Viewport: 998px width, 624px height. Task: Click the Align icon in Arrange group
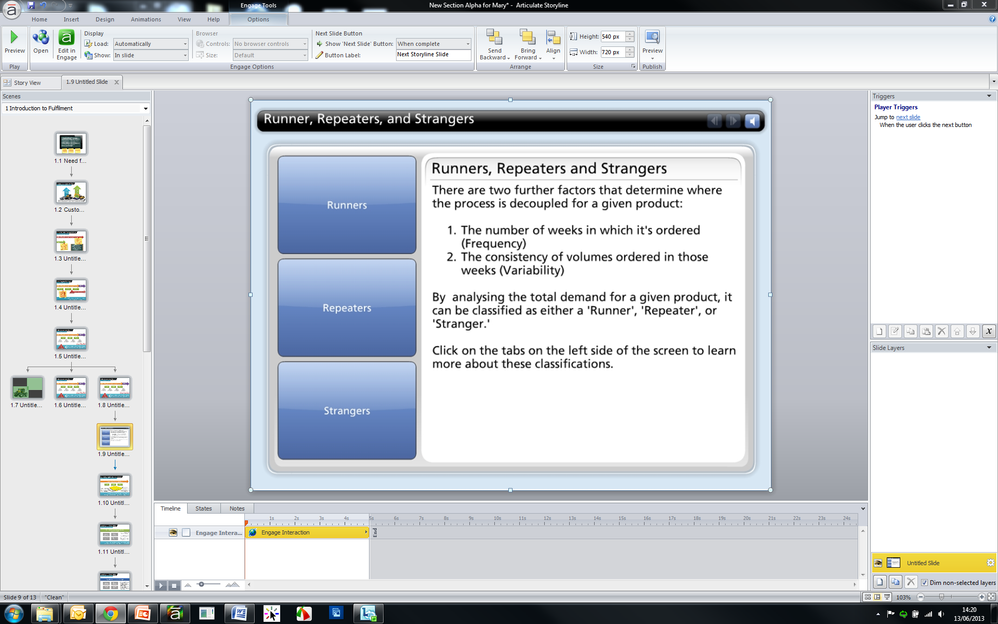coord(553,38)
